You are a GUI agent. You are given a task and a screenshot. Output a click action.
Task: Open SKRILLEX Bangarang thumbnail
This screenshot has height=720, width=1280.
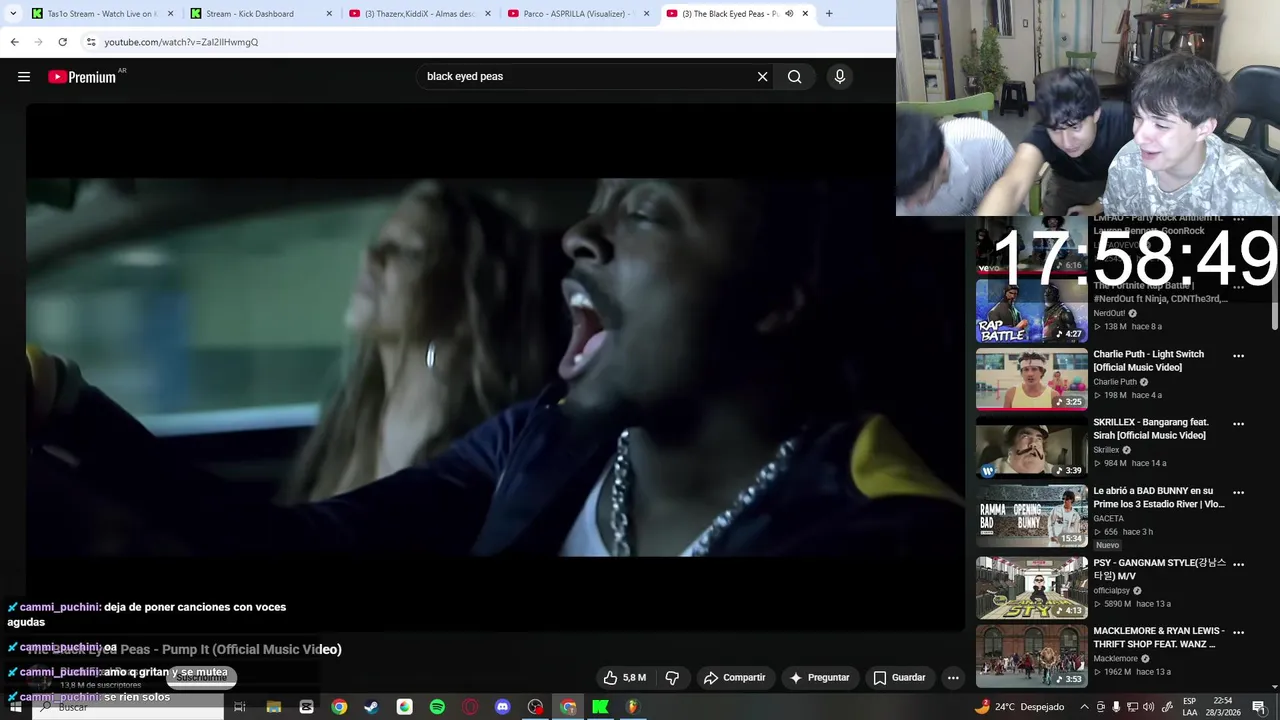(1031, 448)
